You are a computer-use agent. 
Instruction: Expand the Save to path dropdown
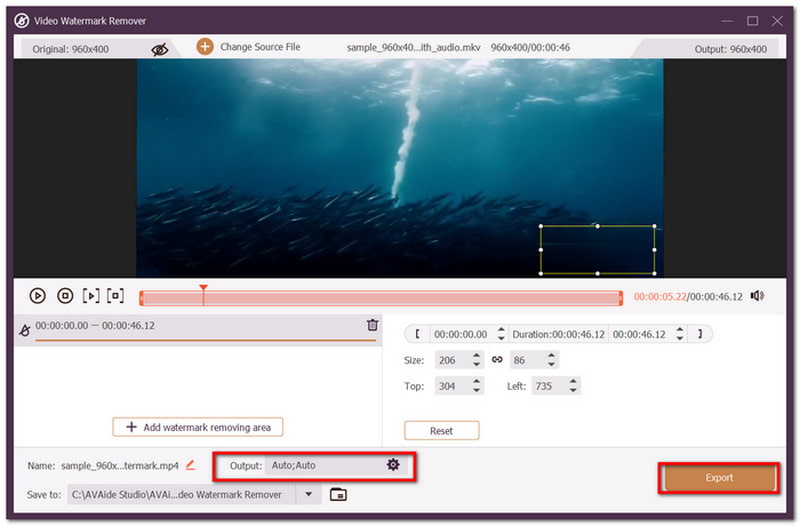tap(309, 494)
